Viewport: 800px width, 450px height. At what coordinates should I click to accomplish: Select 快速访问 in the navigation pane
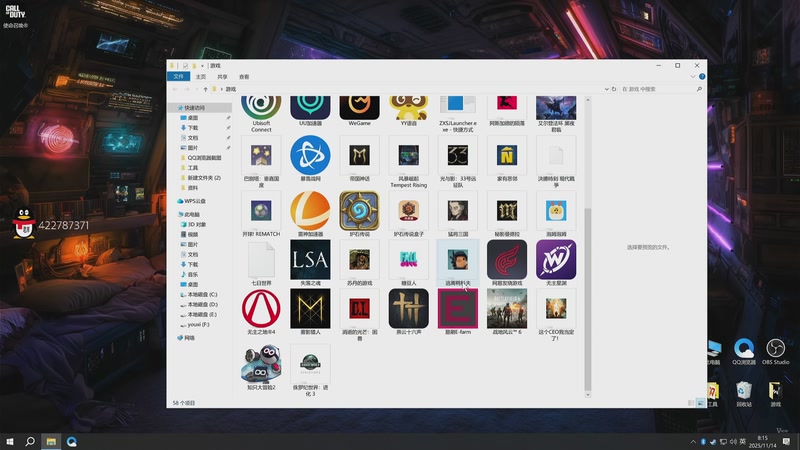point(194,108)
